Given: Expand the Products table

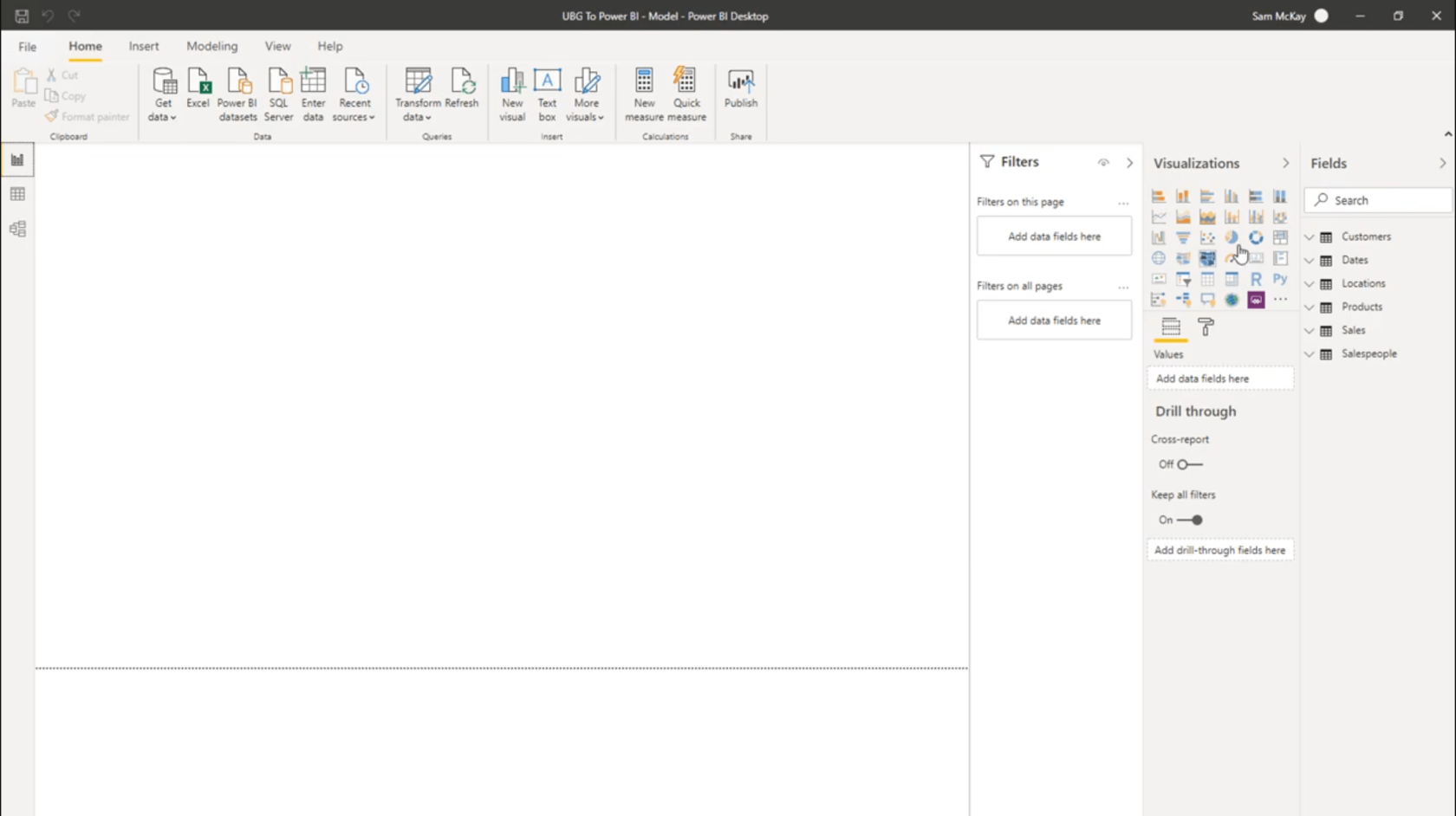Looking at the screenshot, I should click(x=1310, y=307).
